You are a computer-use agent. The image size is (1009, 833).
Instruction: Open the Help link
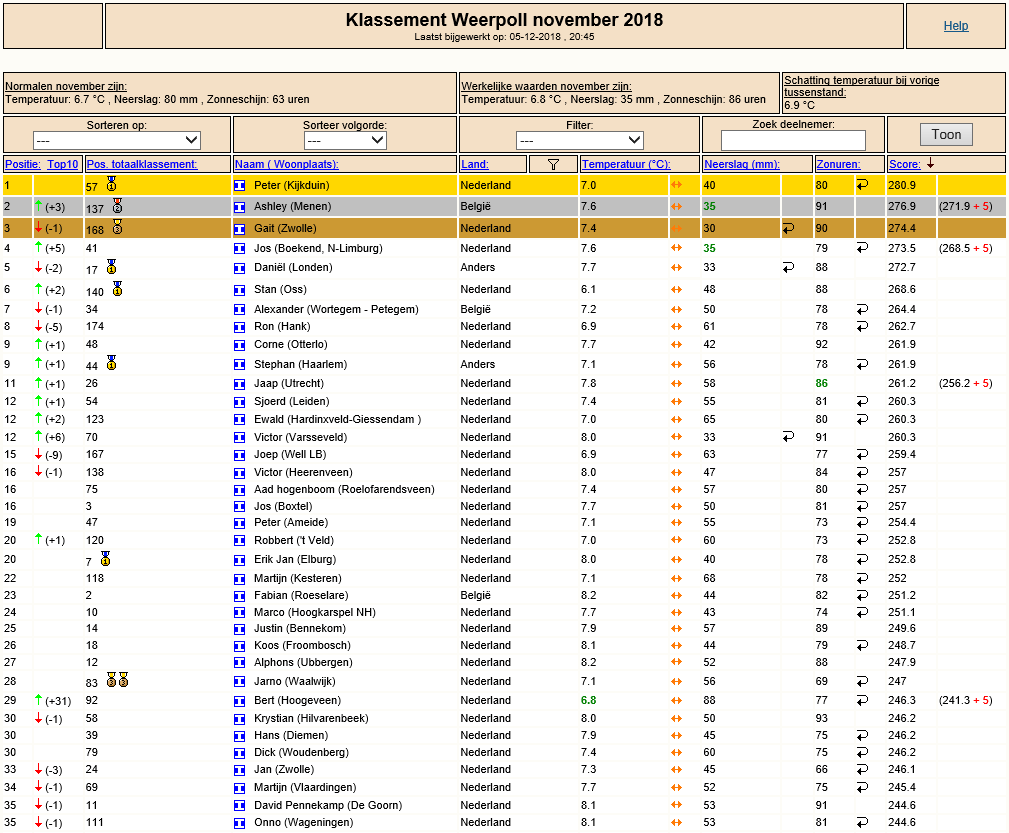point(956,26)
